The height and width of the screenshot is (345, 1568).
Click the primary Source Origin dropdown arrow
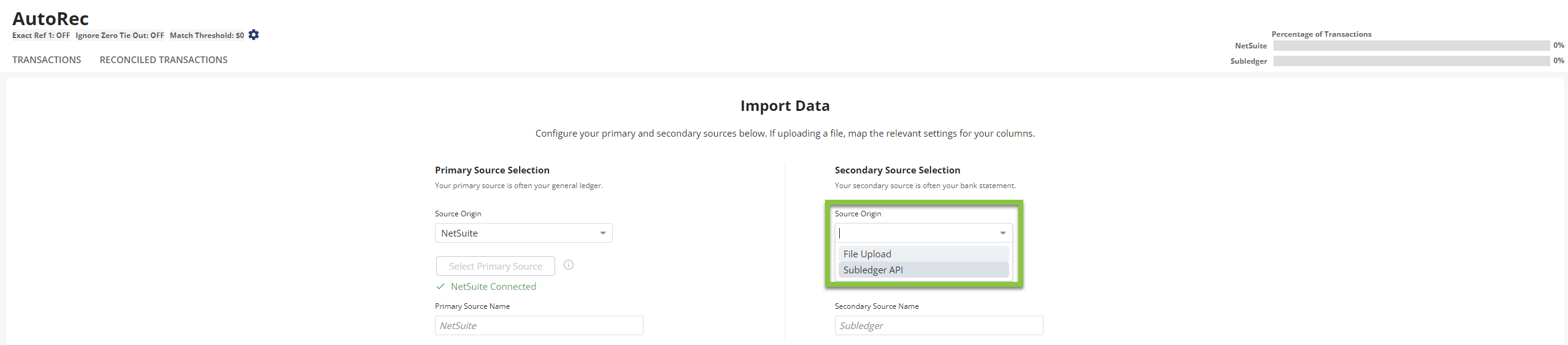tap(602, 233)
